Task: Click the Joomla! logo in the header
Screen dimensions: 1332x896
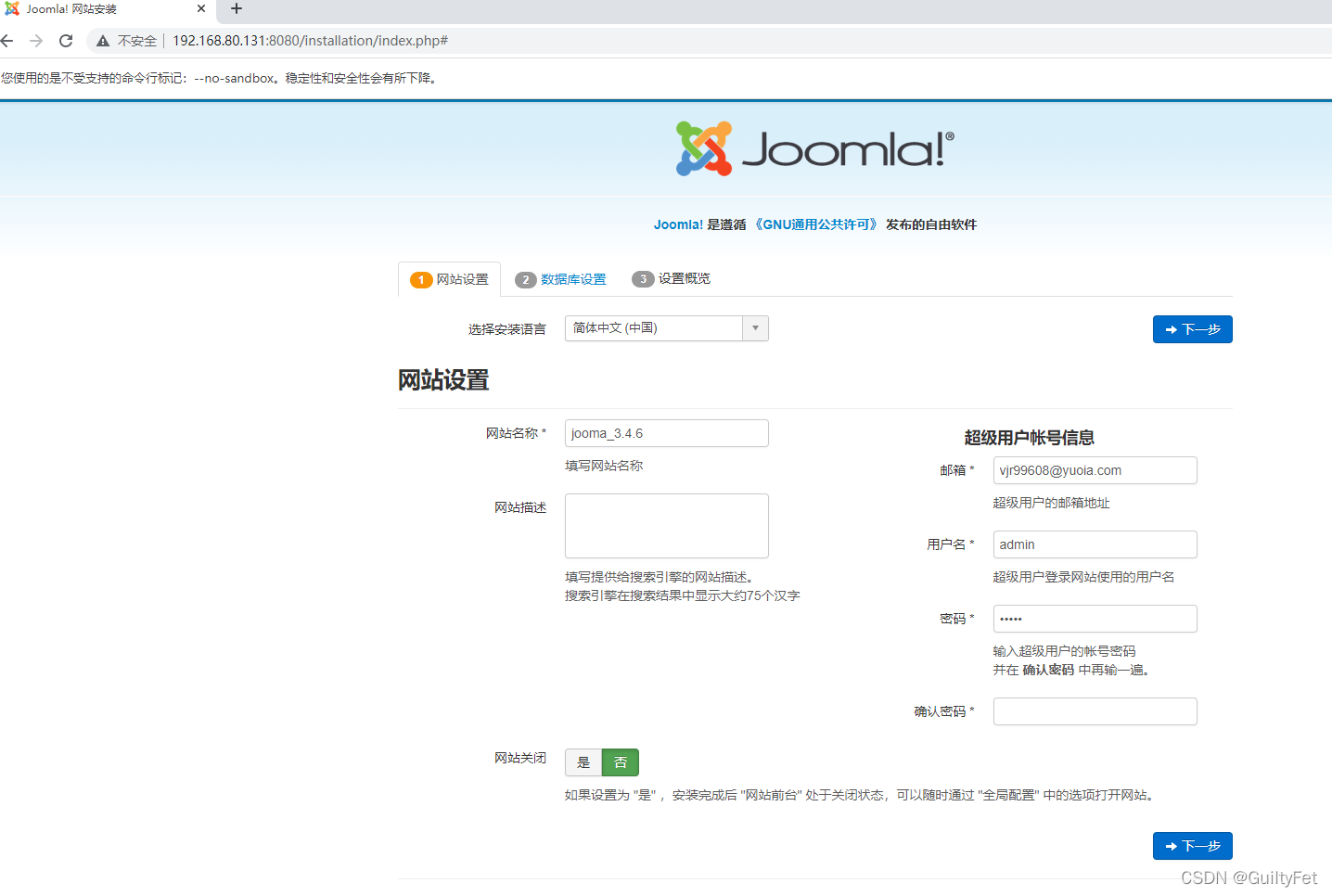Action: click(814, 148)
